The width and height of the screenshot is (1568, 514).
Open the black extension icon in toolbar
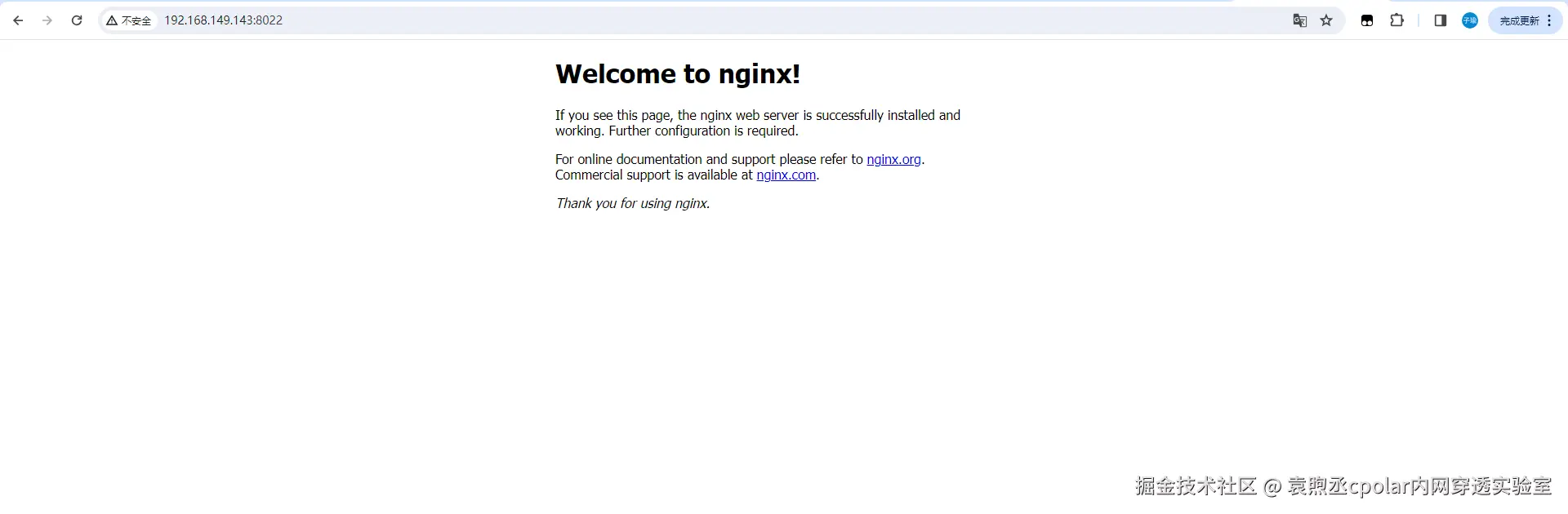pyautogui.click(x=1367, y=20)
